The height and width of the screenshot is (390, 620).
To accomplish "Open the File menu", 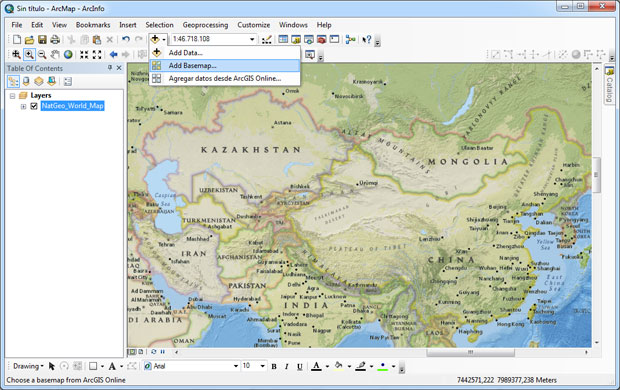I will [17, 25].
